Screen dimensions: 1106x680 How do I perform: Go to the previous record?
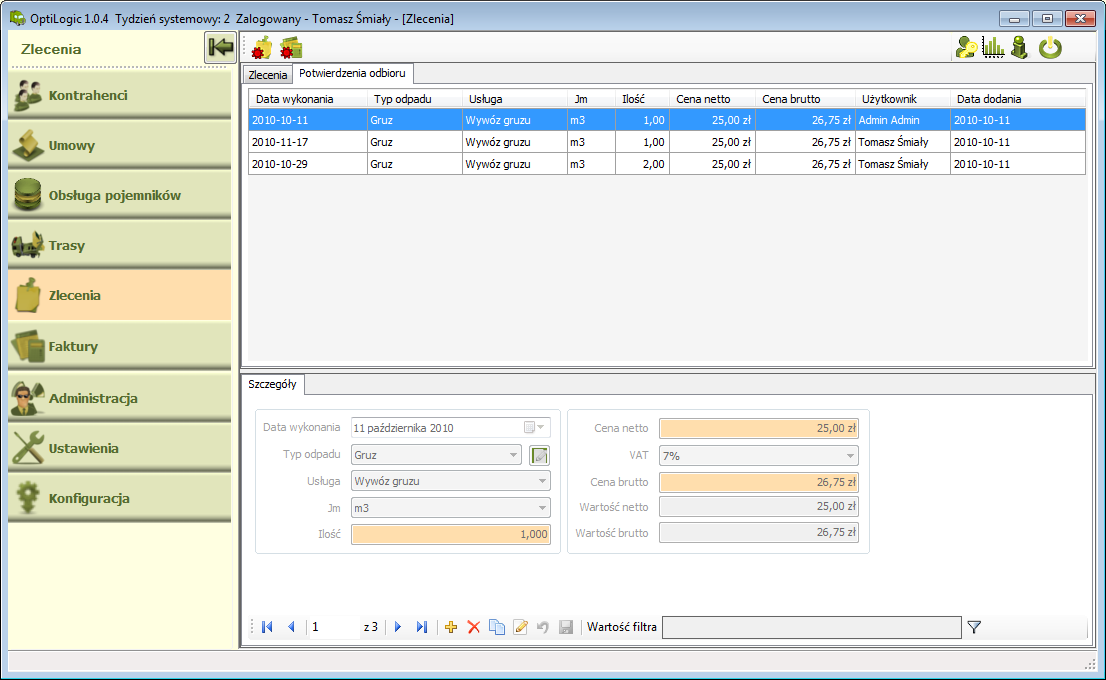[291, 626]
